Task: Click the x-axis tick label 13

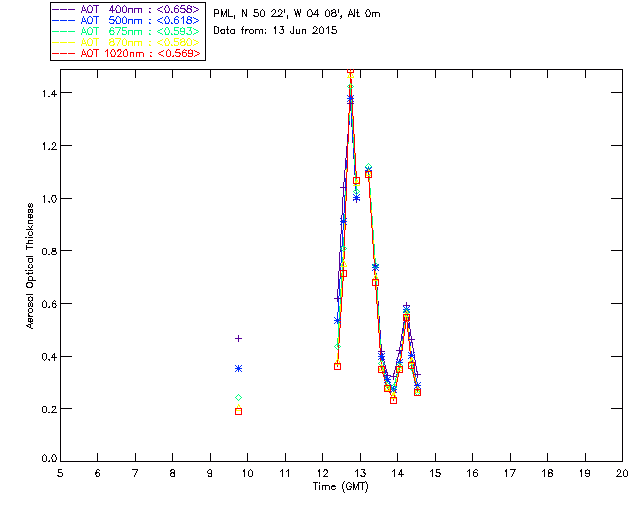Action: [x=360, y=474]
